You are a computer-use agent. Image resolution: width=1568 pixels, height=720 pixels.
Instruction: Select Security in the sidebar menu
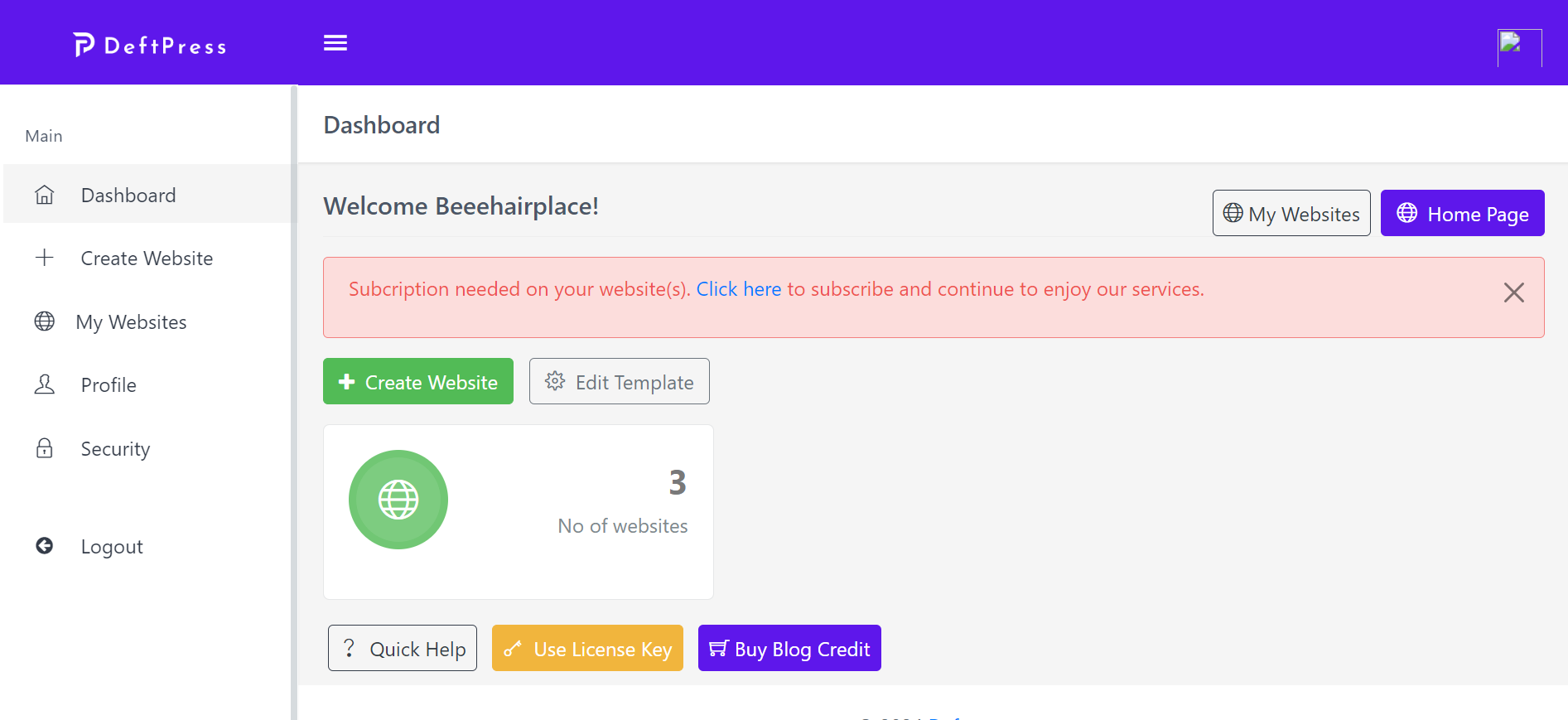[x=115, y=449]
